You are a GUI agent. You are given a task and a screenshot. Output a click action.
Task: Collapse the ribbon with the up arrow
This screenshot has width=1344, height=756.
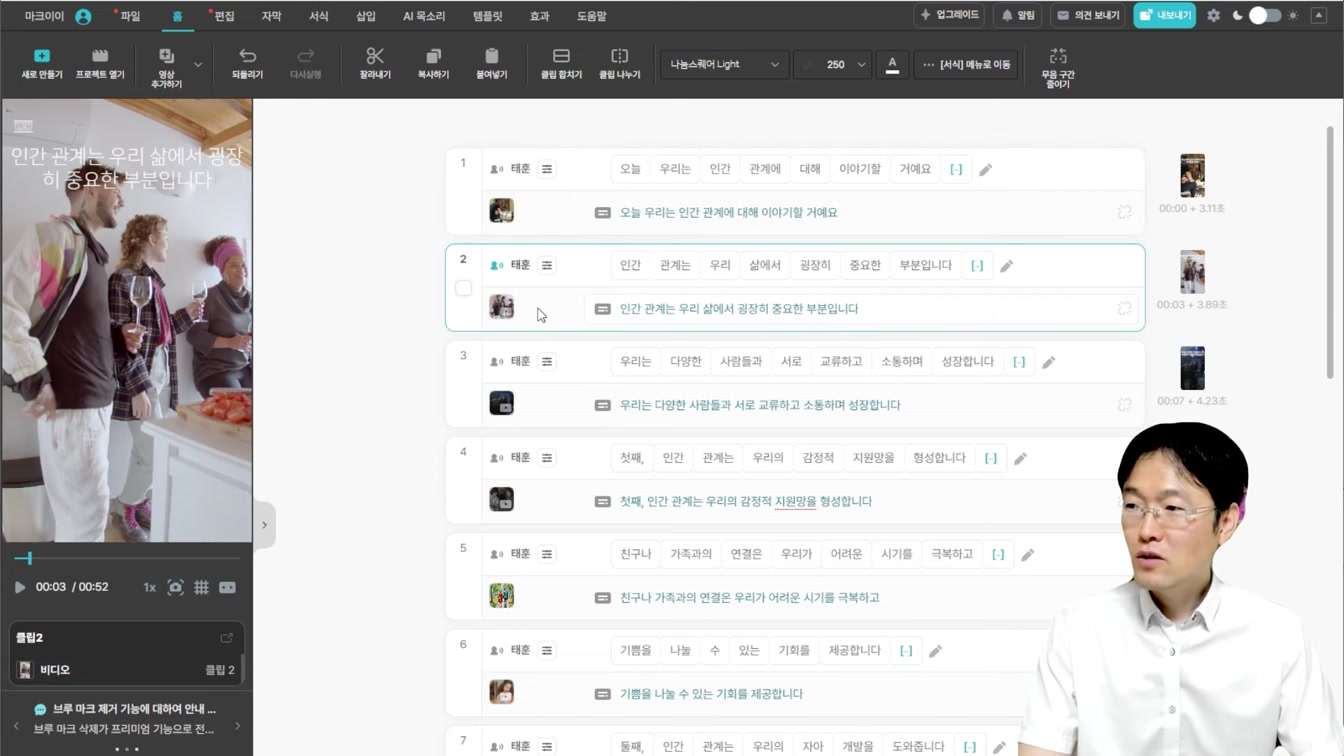tap(1319, 16)
